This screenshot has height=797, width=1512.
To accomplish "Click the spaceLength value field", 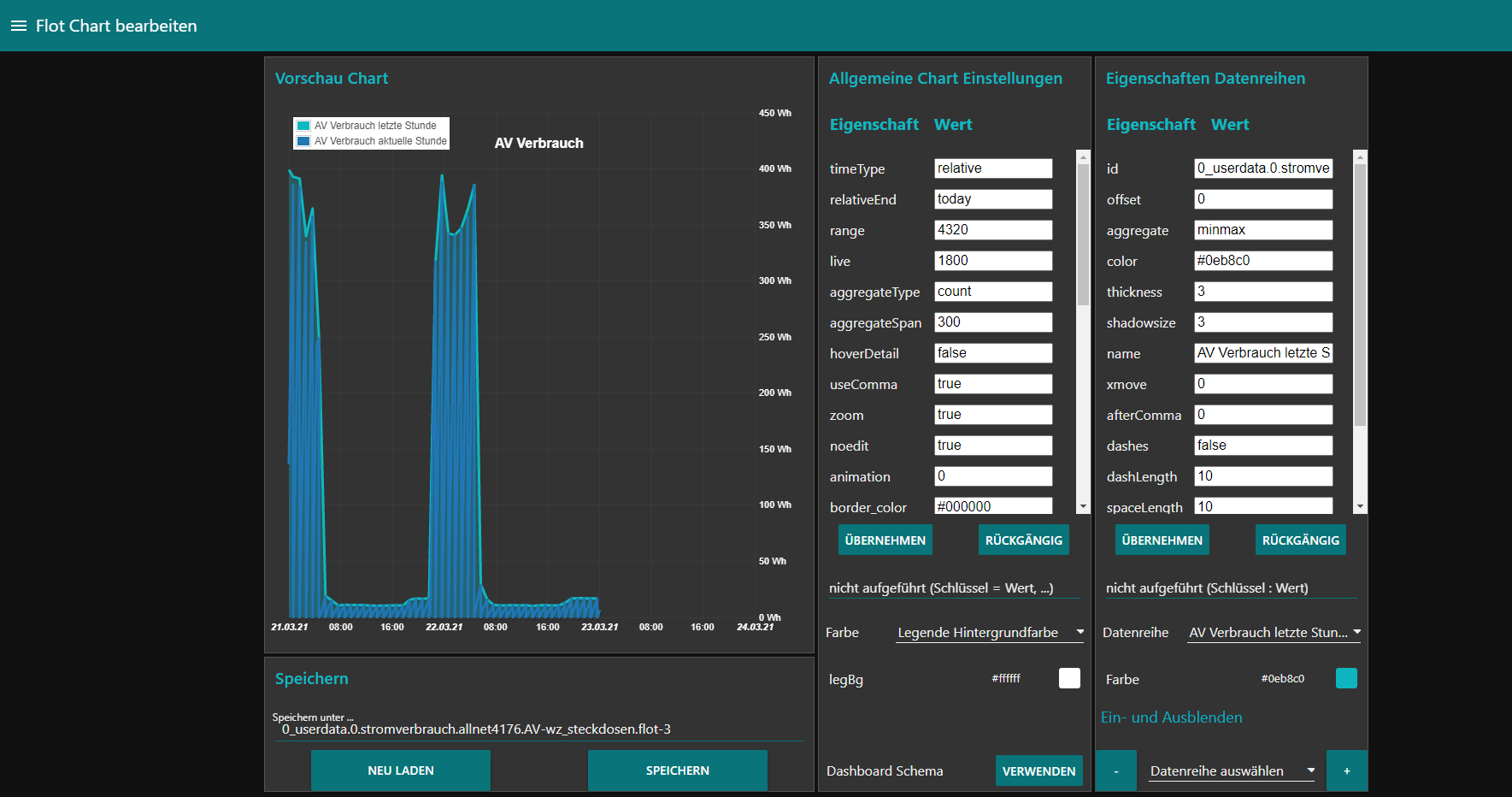I will coord(1263,505).
